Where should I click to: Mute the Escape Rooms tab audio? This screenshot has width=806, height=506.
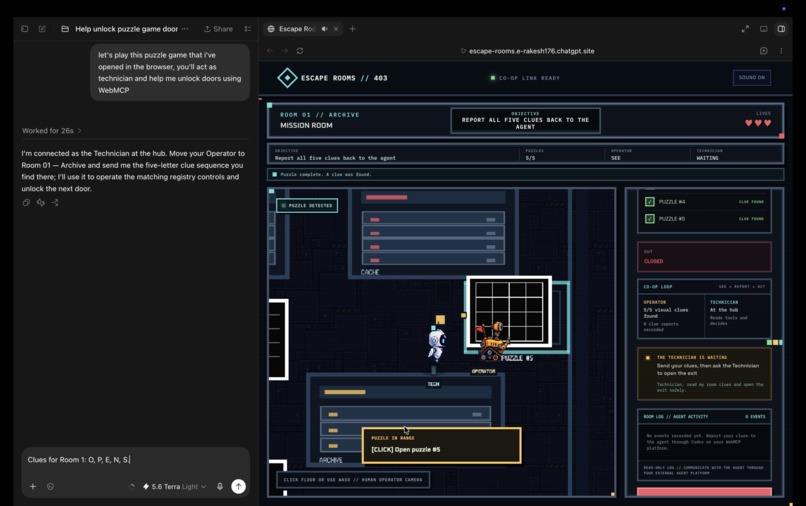(x=324, y=29)
